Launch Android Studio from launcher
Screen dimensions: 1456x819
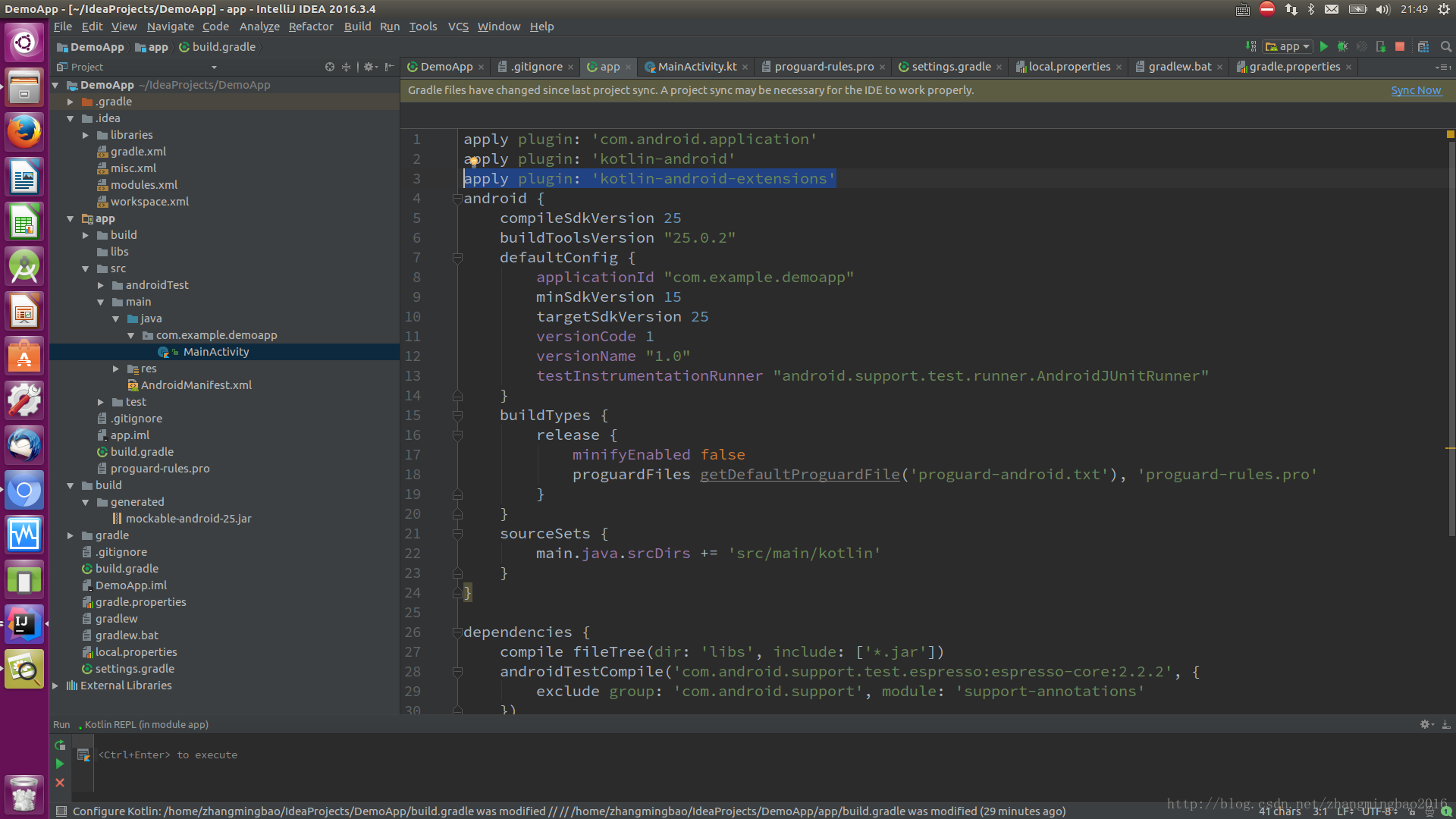(x=24, y=267)
